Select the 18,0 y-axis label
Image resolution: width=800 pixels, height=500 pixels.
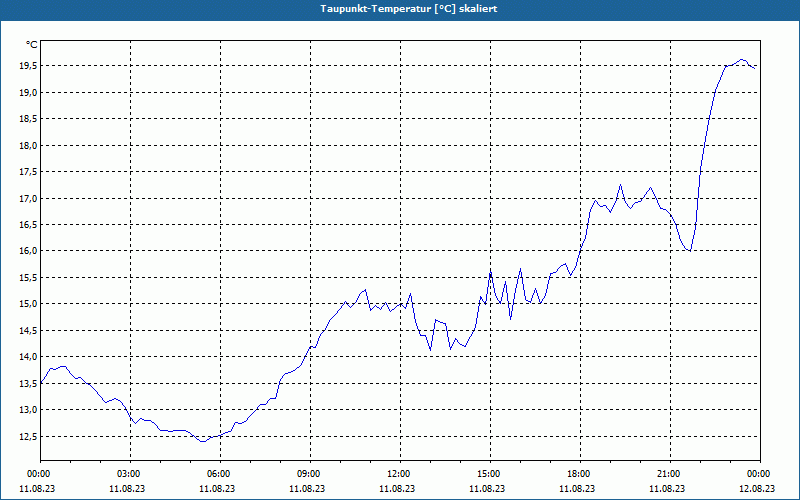pyautogui.click(x=28, y=145)
